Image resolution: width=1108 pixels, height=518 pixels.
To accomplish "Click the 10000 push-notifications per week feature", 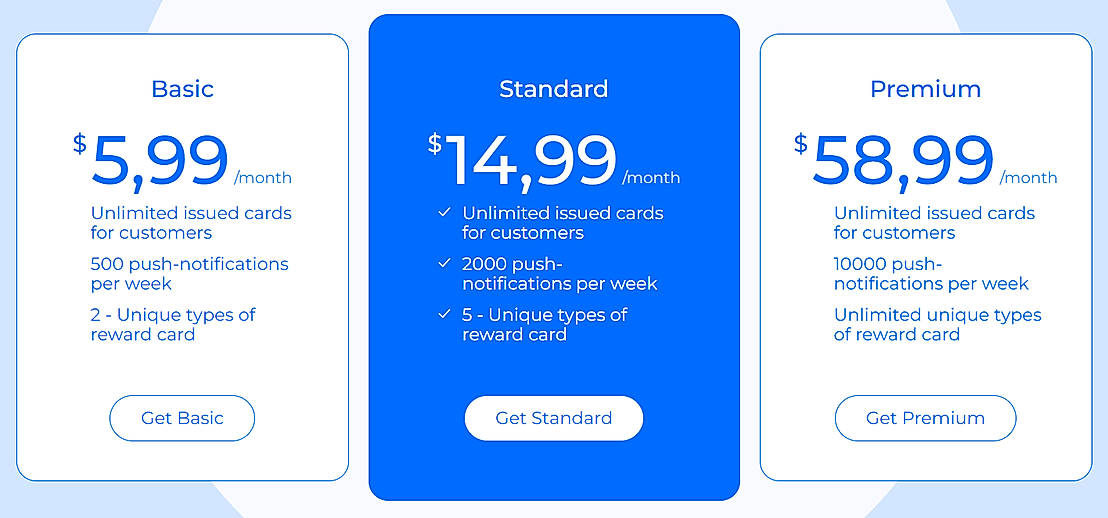I will (x=931, y=274).
